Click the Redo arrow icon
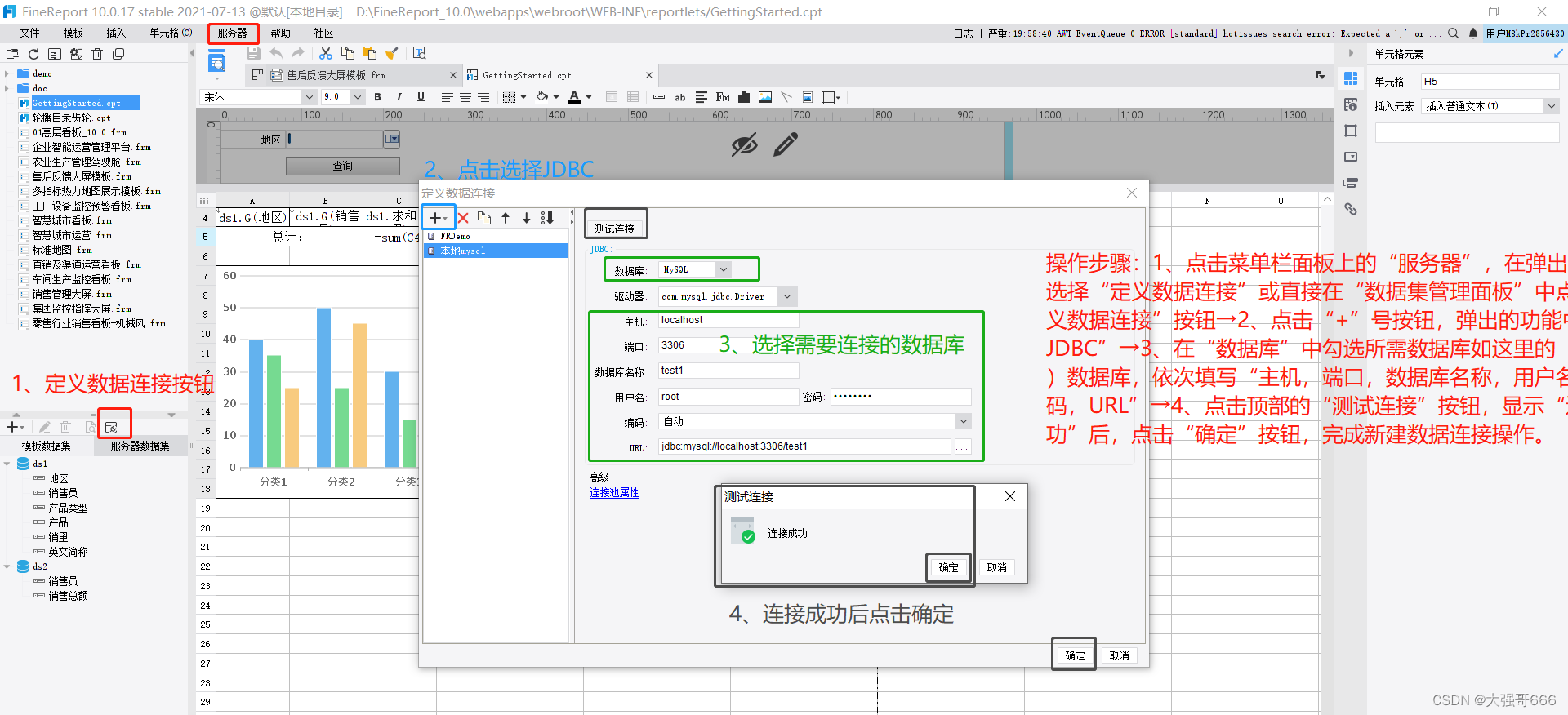 (x=298, y=53)
